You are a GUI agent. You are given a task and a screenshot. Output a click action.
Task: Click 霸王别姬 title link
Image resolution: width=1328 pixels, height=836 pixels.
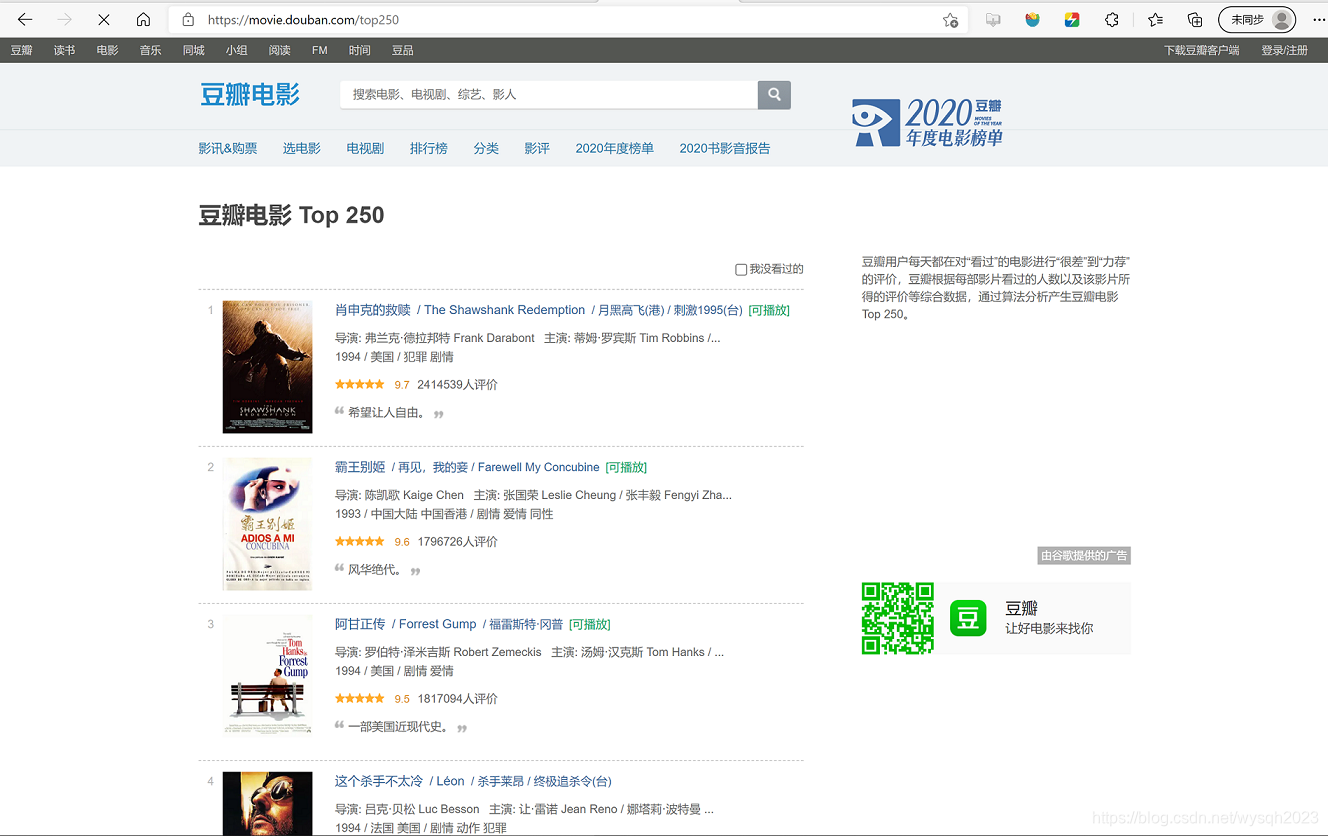coord(360,467)
